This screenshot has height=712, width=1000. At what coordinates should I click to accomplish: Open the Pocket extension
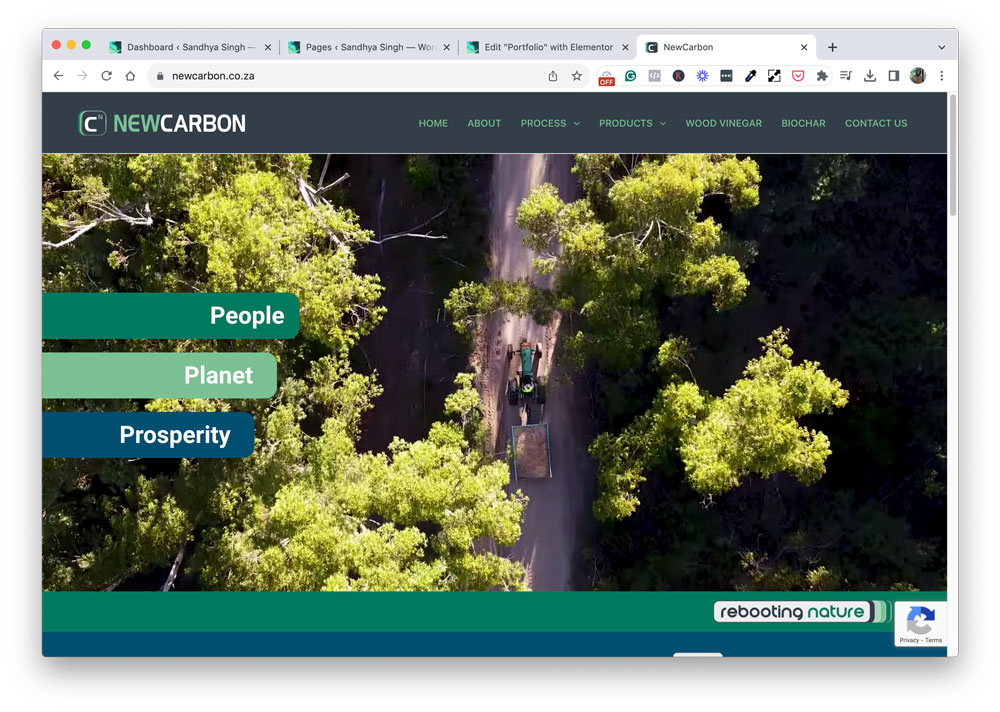click(x=798, y=76)
